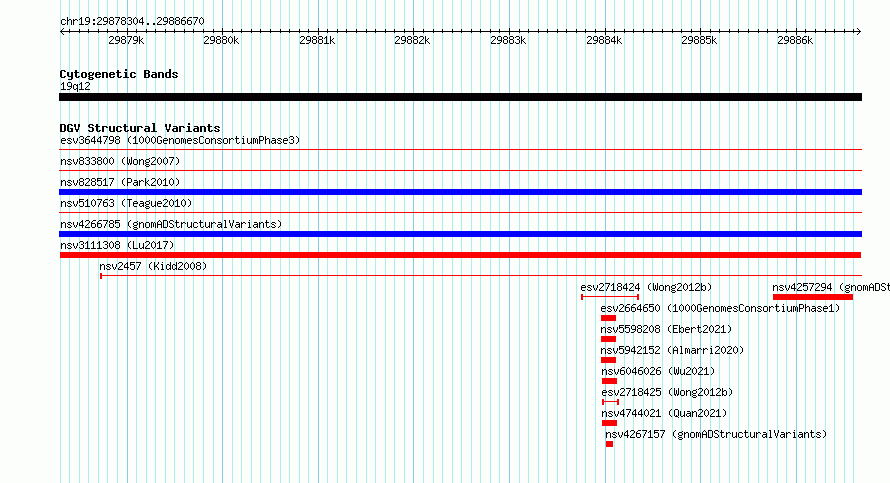The image size is (890, 483).
Task: Open variant nsv833800 (Wong2007) label
Action: [120, 161]
